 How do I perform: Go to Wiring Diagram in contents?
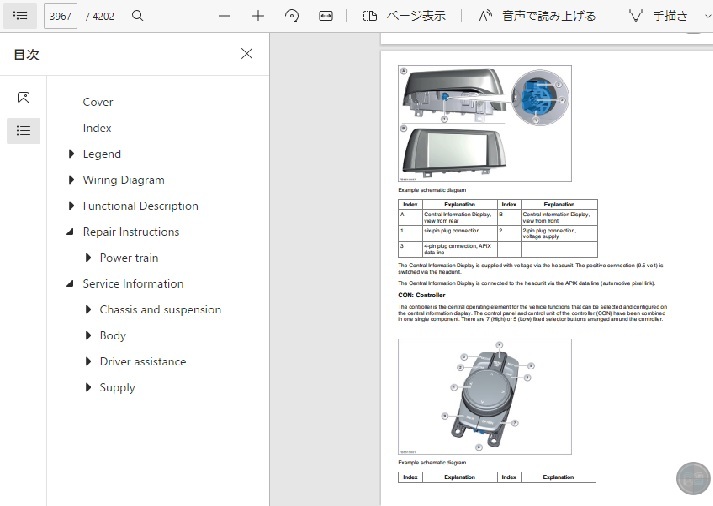tap(123, 180)
